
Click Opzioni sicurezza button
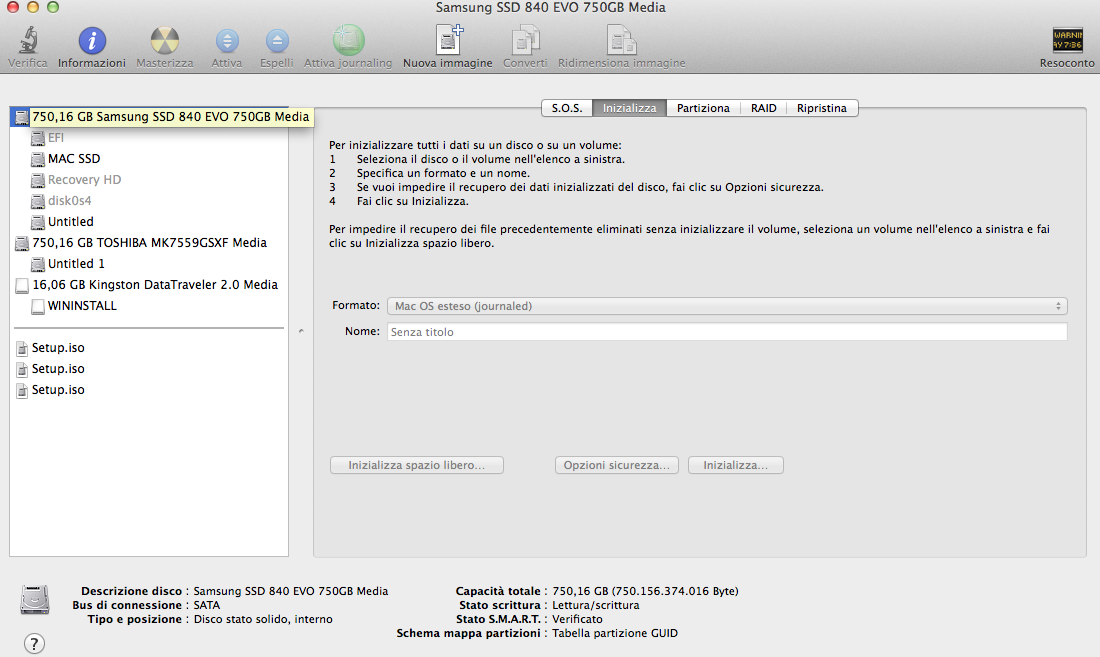point(617,466)
